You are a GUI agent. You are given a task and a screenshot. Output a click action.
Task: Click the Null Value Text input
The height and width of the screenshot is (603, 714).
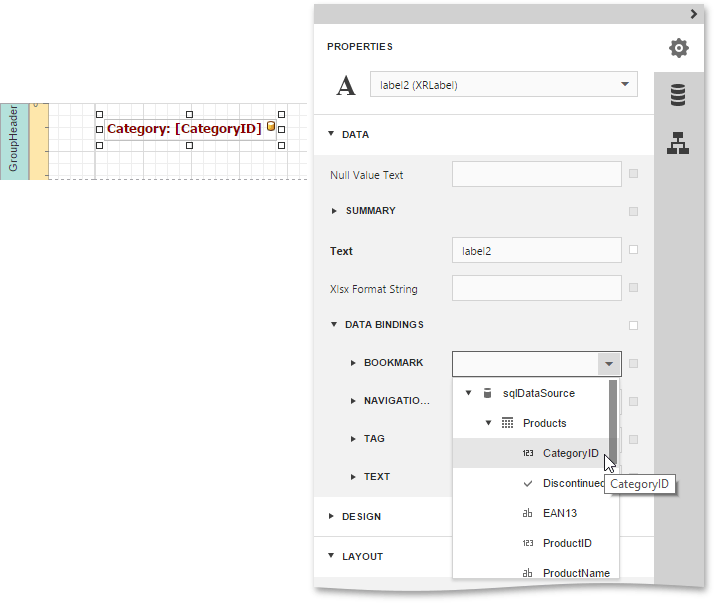pyautogui.click(x=536, y=174)
